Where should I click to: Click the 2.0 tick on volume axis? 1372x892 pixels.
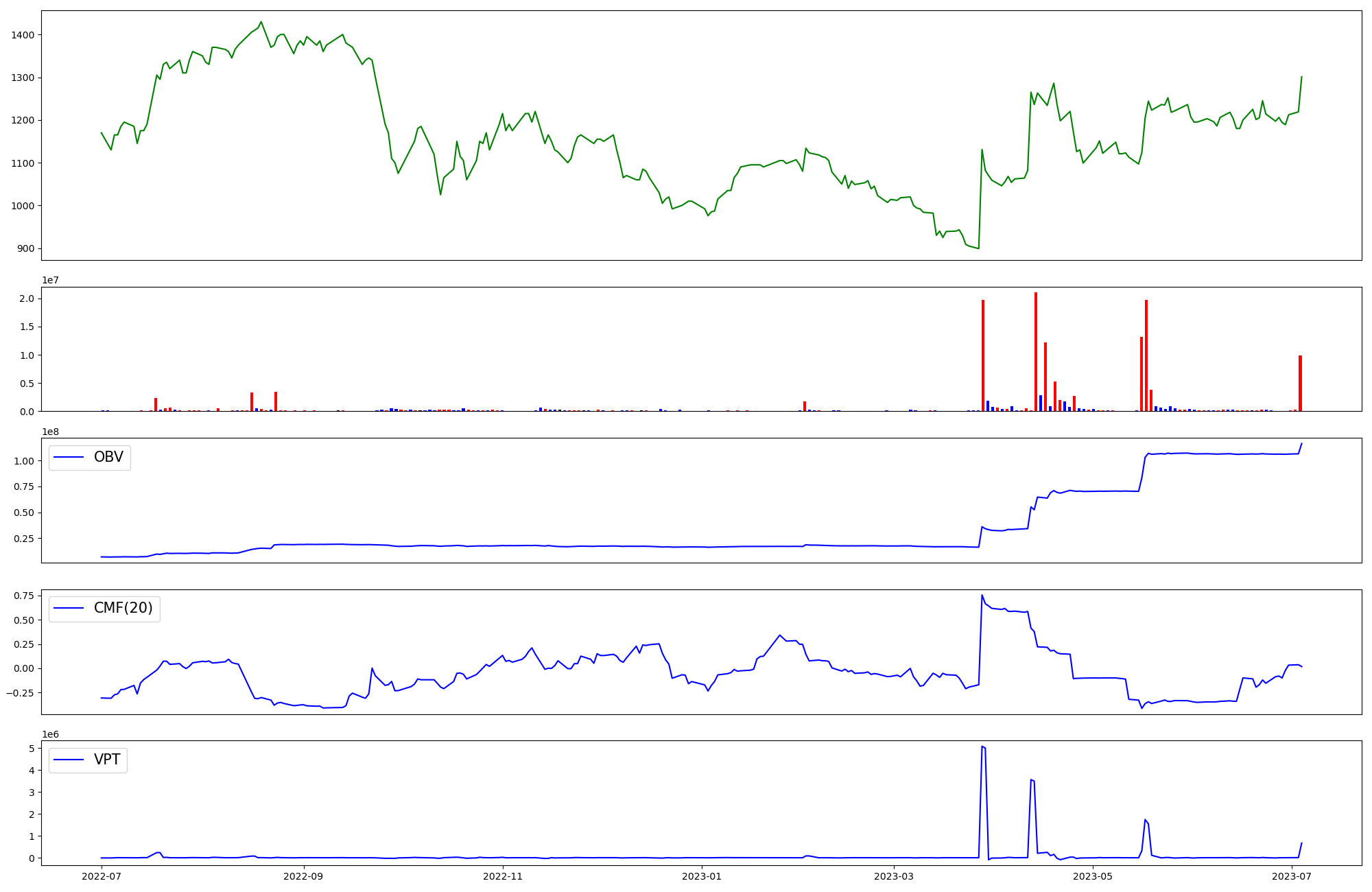click(27, 298)
